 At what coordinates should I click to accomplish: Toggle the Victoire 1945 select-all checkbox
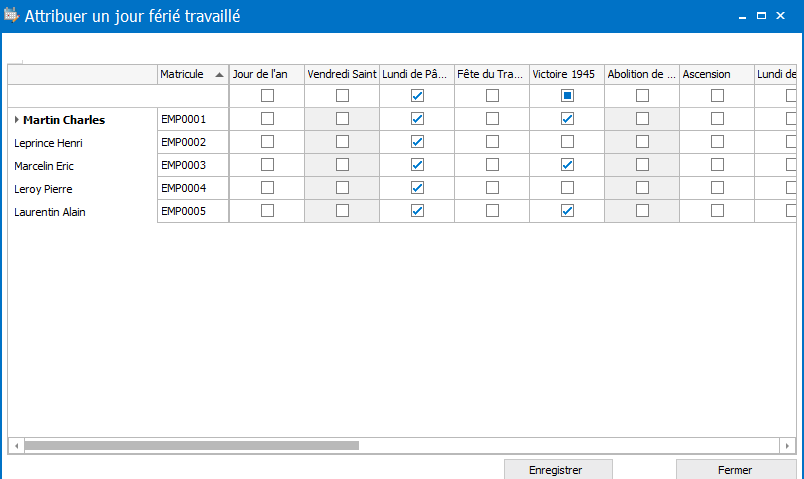point(567,95)
